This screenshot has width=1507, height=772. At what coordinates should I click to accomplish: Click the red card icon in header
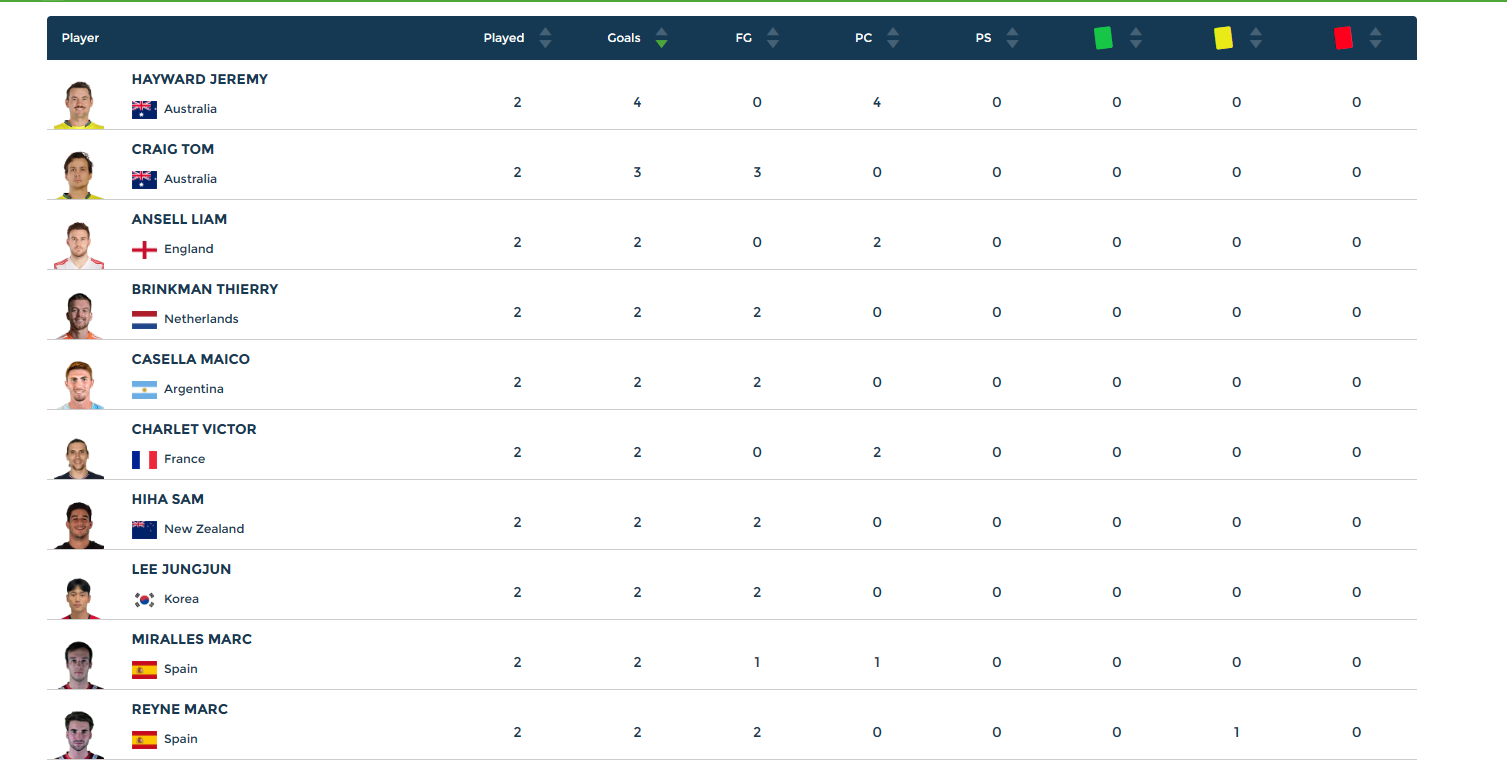[1343, 38]
